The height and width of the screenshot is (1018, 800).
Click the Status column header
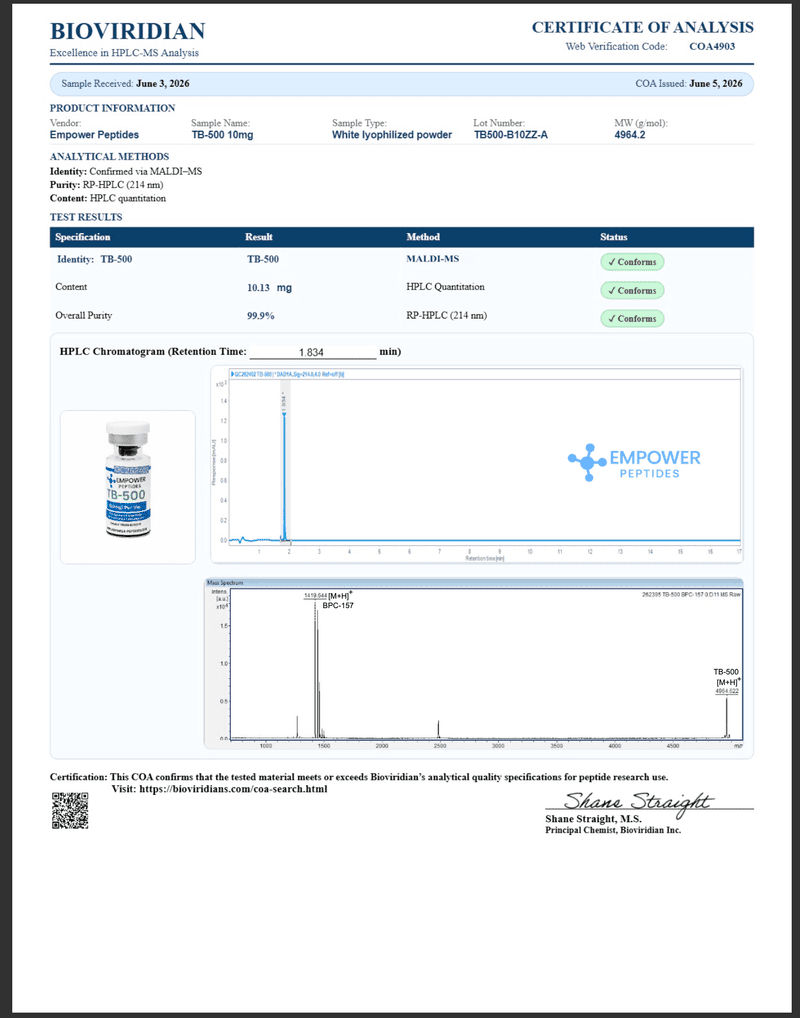click(614, 237)
